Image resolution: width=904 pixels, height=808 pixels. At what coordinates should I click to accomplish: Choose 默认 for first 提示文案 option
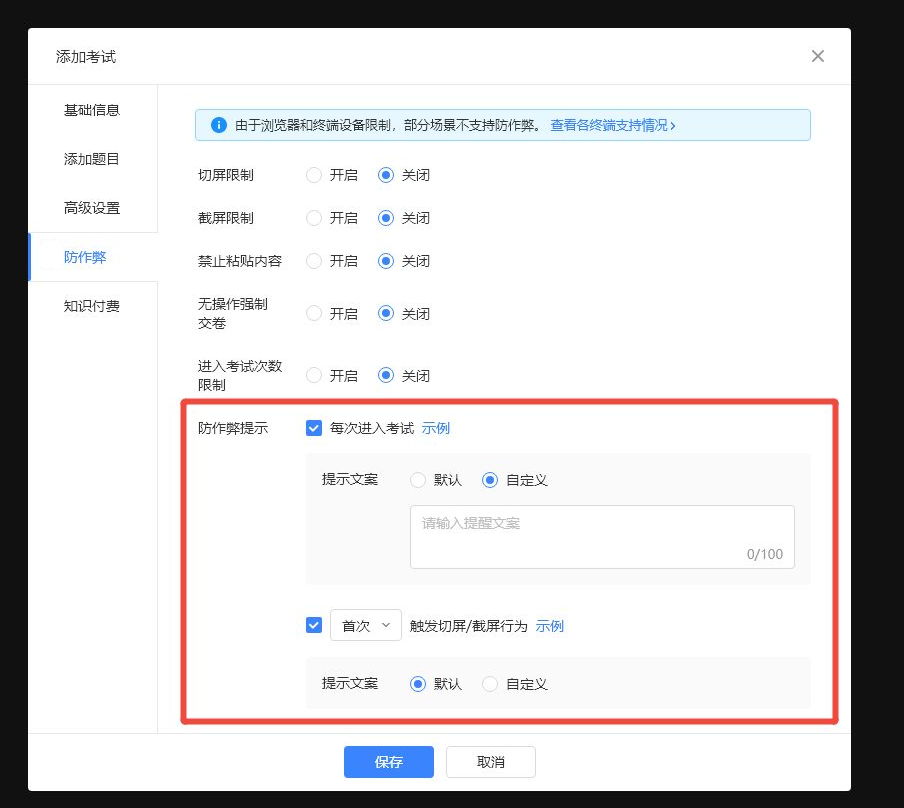click(418, 480)
